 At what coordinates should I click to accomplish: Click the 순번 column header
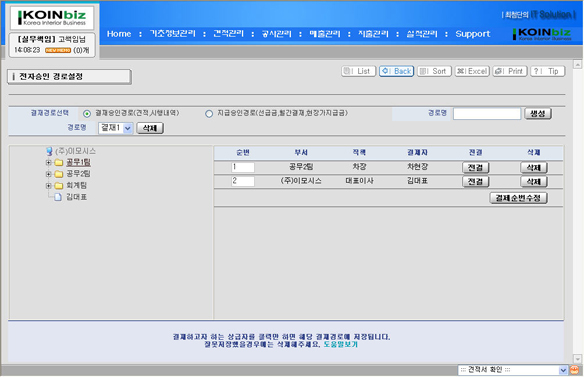point(243,153)
